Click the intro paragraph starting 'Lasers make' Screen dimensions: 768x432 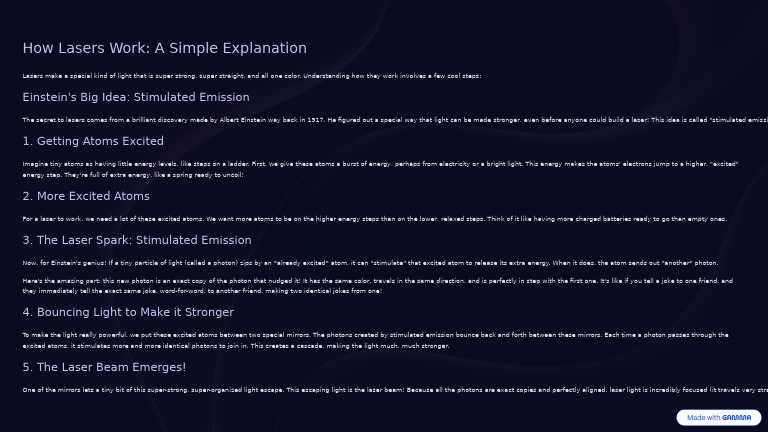(250, 76)
